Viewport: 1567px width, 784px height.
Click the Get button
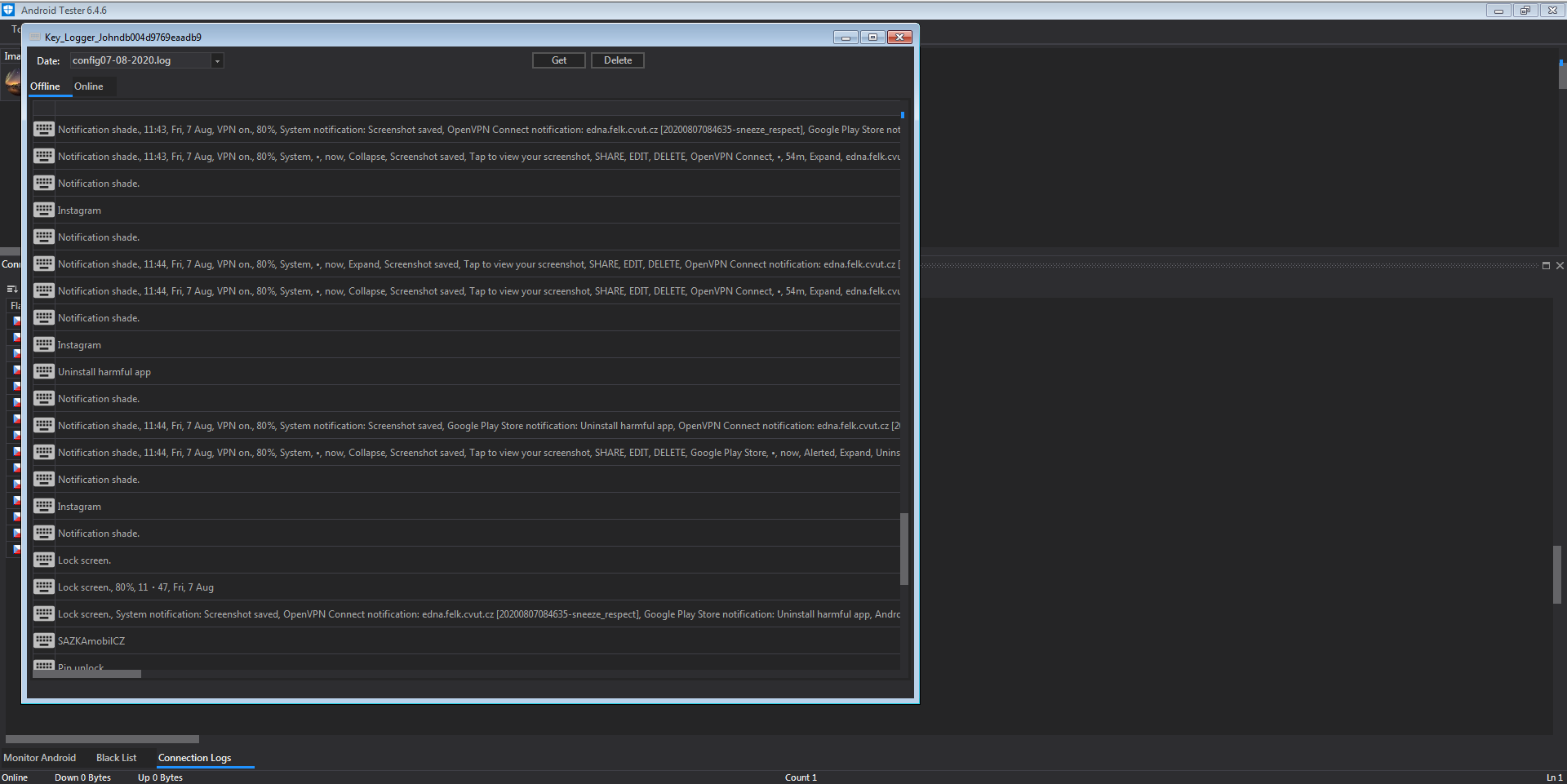pyautogui.click(x=559, y=60)
